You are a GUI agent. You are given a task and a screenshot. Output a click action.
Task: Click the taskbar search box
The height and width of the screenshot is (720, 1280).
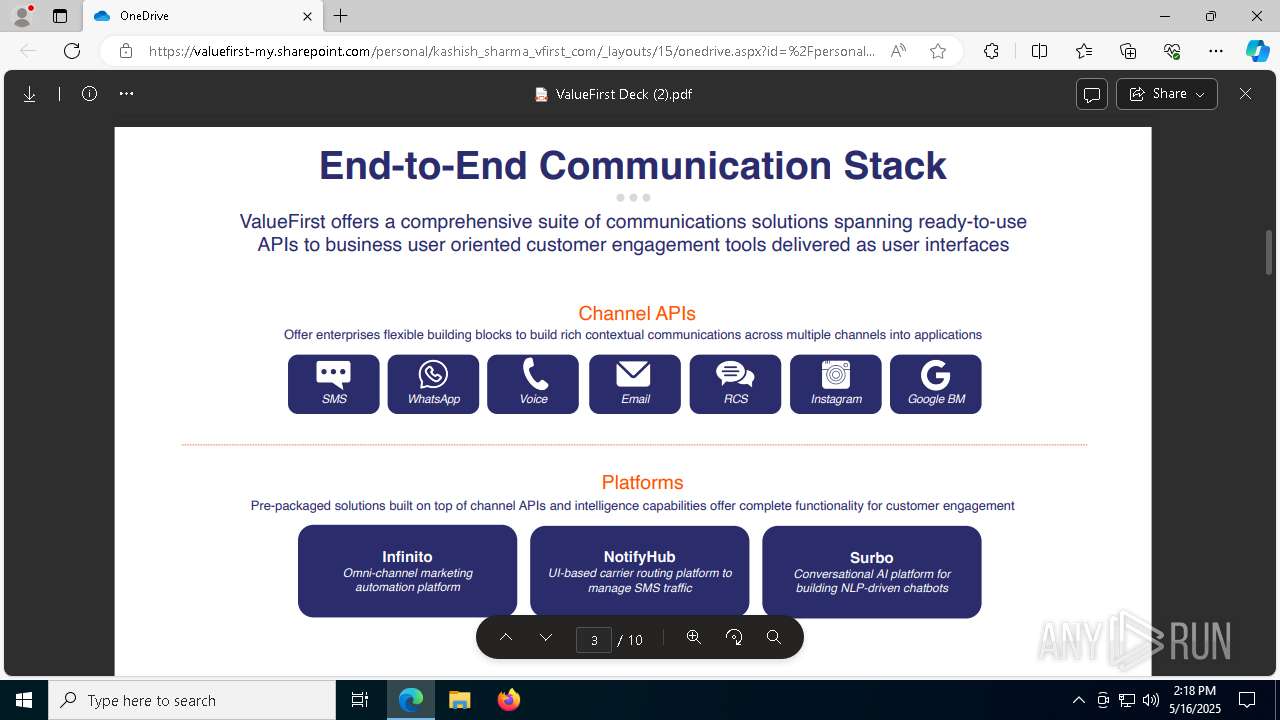(192, 700)
